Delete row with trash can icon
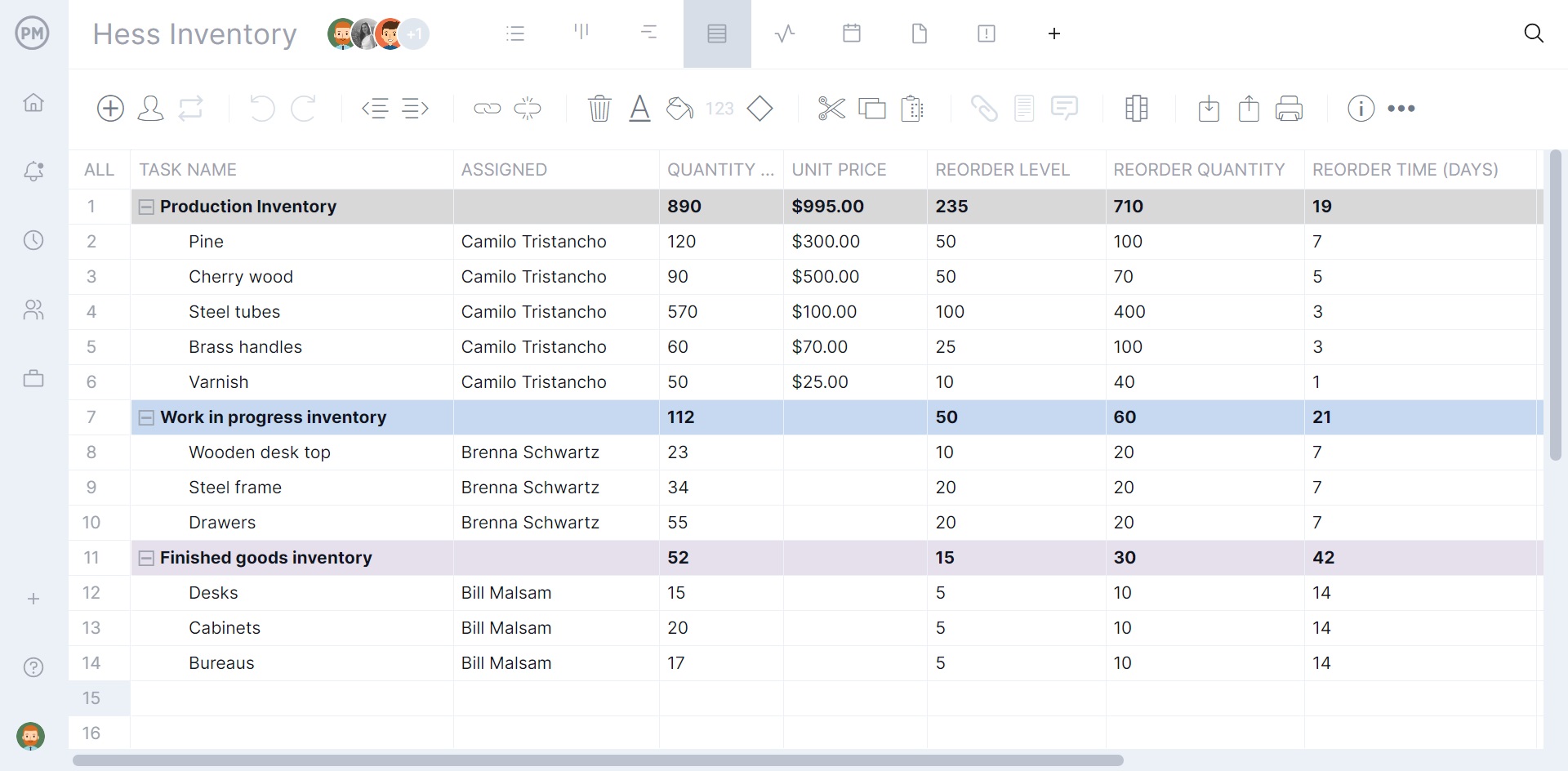Viewport: 1568px width, 771px height. click(x=599, y=109)
